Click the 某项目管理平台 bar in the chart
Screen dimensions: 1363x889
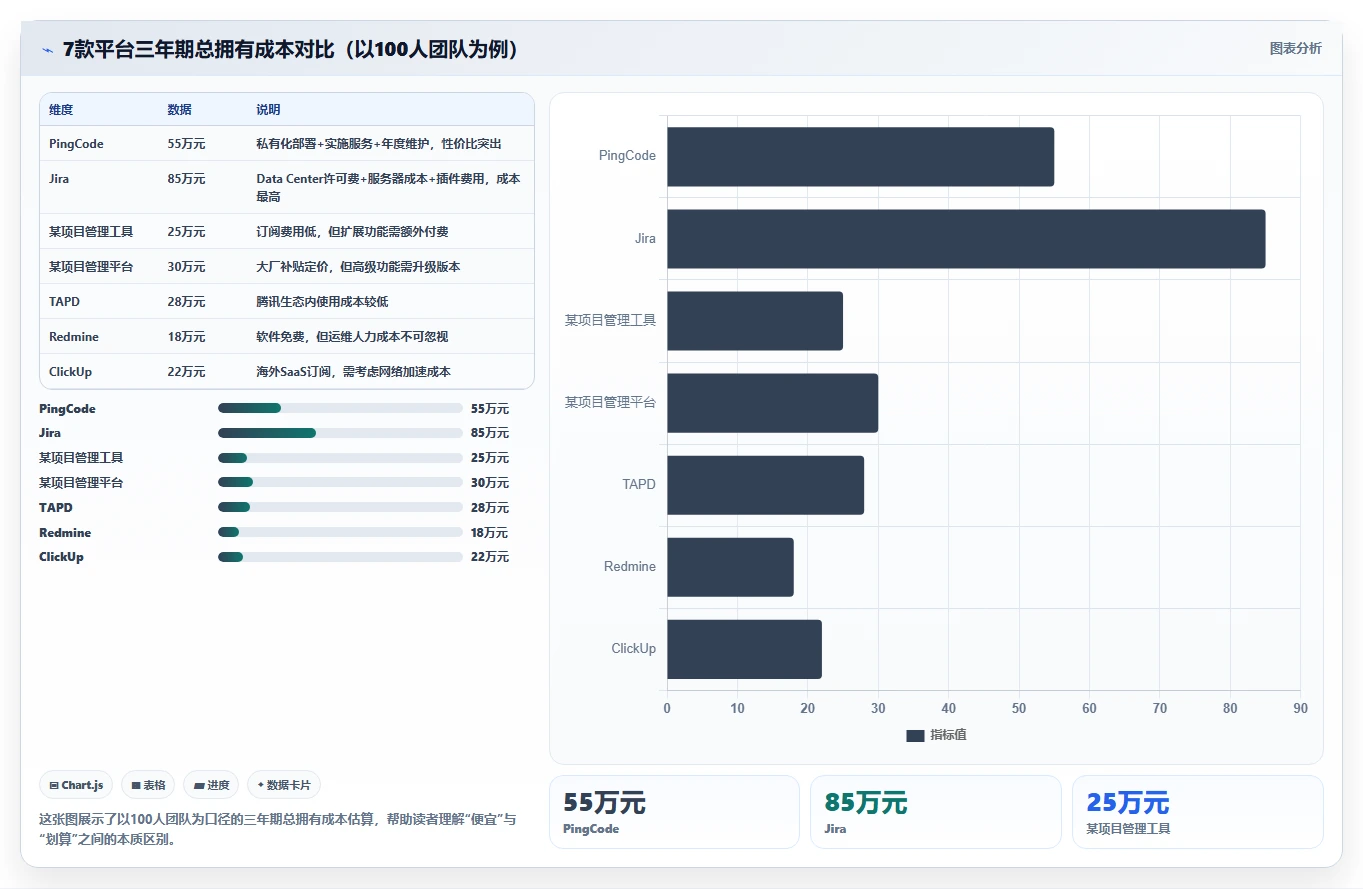point(772,403)
